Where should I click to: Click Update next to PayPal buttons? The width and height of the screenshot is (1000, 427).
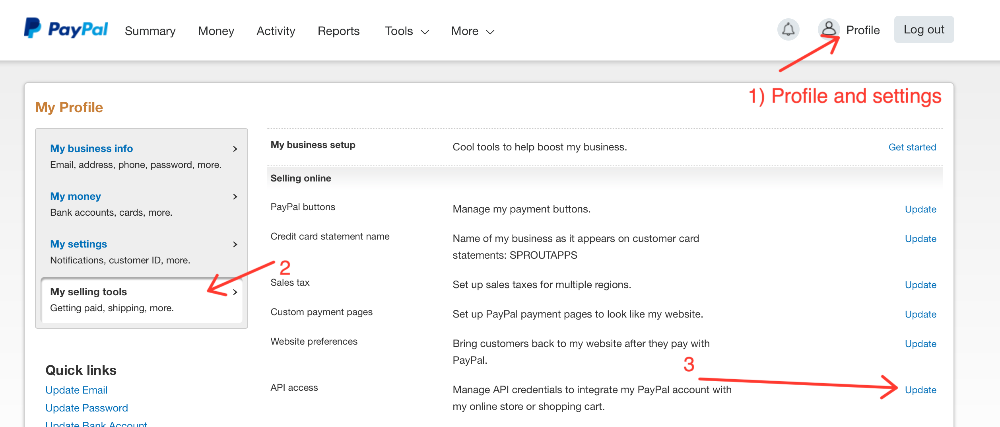[920, 210]
